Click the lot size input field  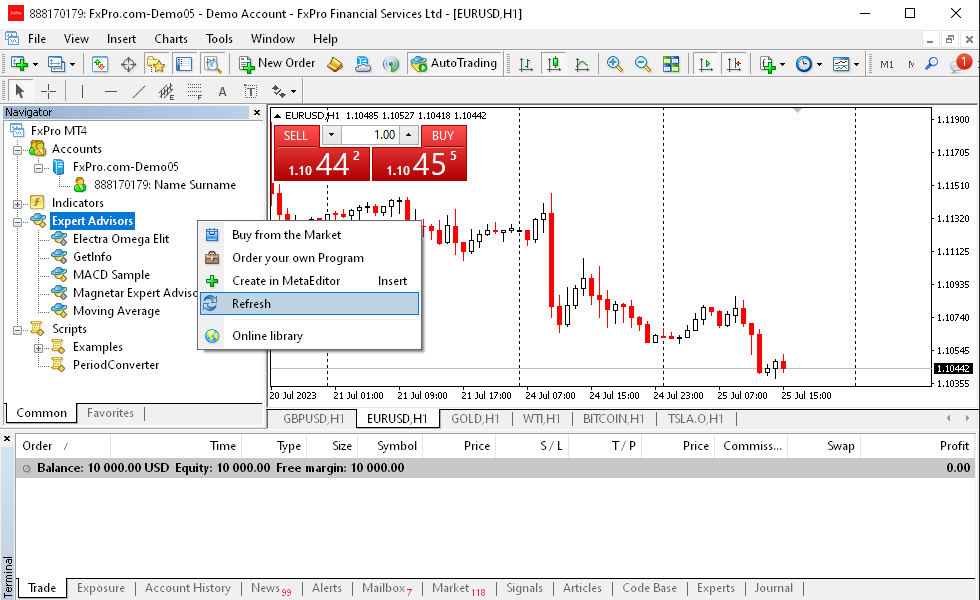[x=370, y=135]
